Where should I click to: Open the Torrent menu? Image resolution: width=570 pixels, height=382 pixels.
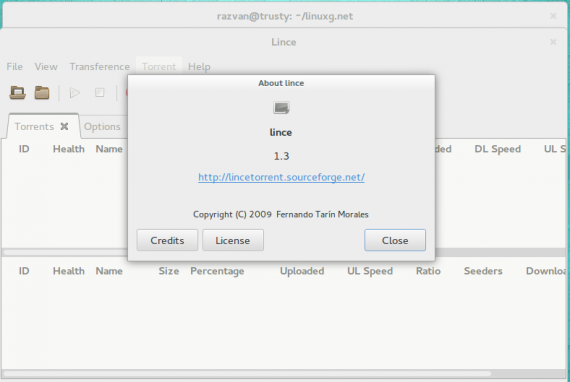pos(159,67)
